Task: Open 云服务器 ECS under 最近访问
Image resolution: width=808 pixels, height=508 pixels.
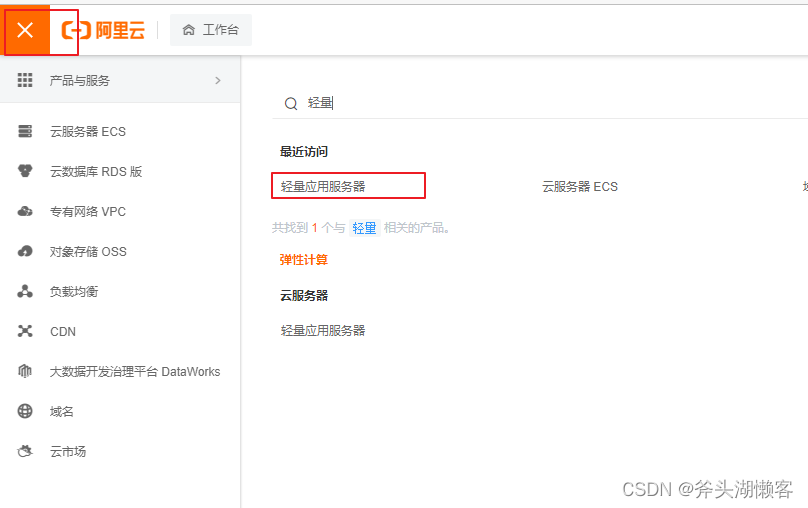Action: (x=580, y=187)
